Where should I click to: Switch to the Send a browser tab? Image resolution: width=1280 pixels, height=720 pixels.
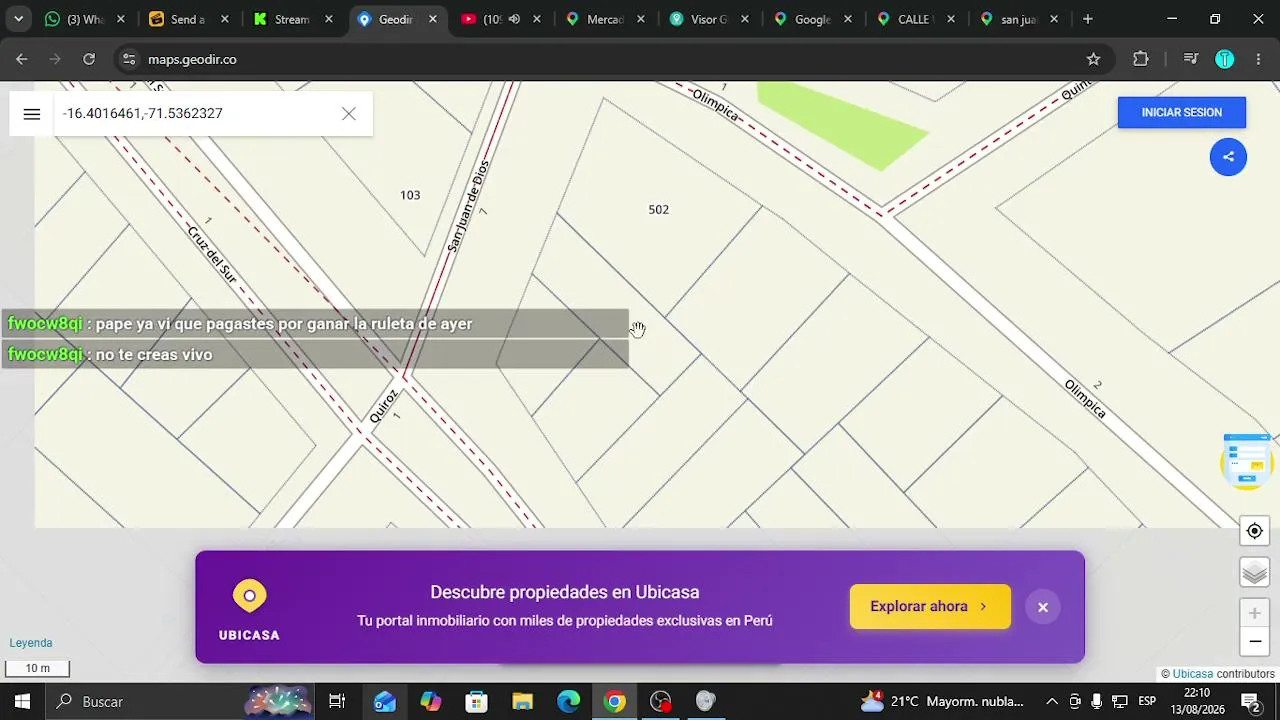coord(188,19)
